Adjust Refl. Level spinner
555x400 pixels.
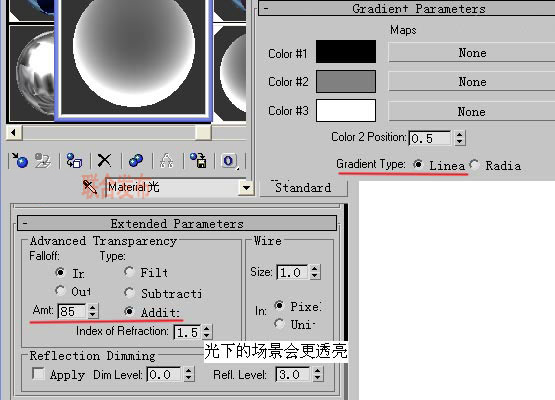[x=317, y=374]
